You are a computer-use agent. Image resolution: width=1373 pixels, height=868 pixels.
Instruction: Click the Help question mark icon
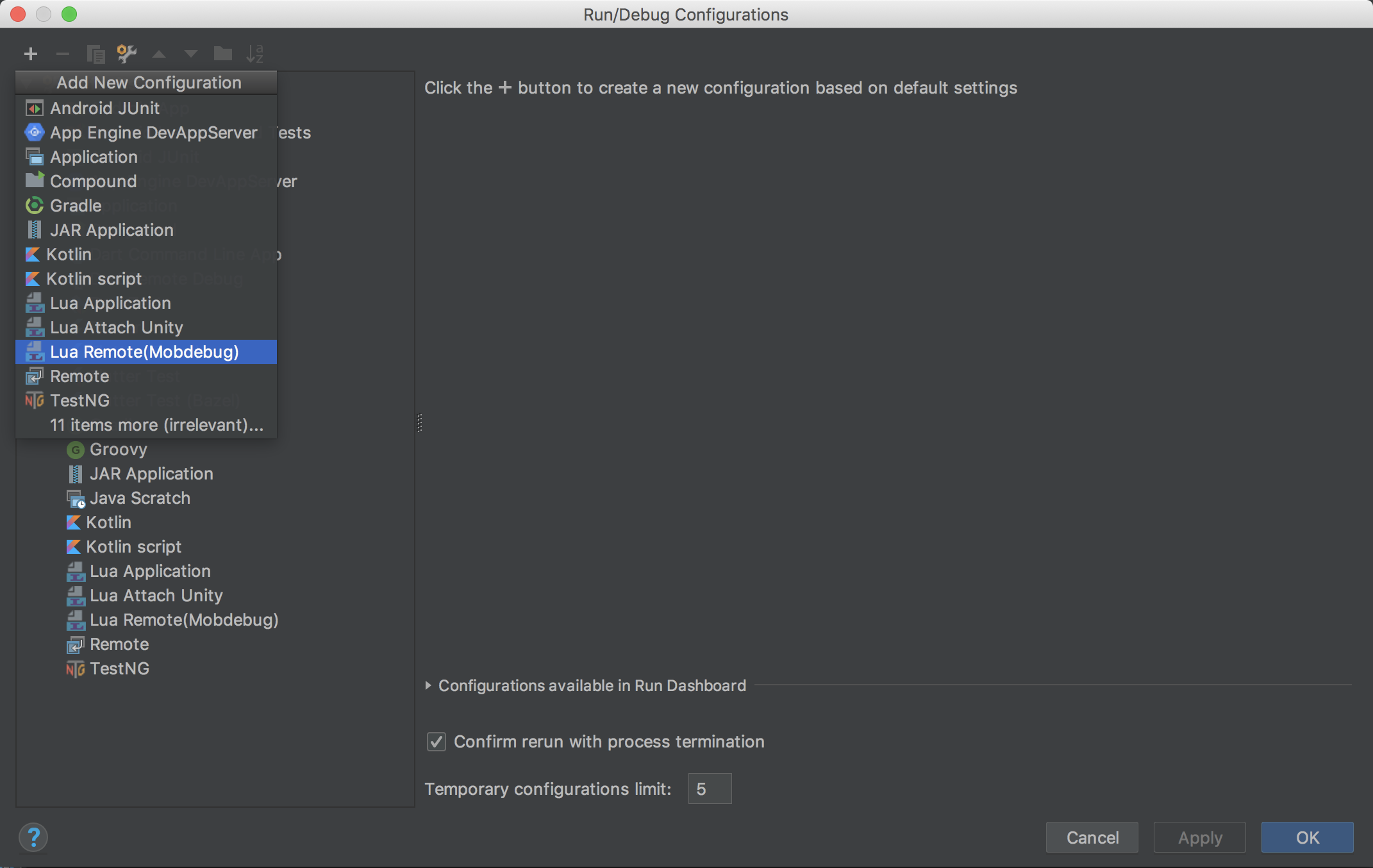(33, 837)
